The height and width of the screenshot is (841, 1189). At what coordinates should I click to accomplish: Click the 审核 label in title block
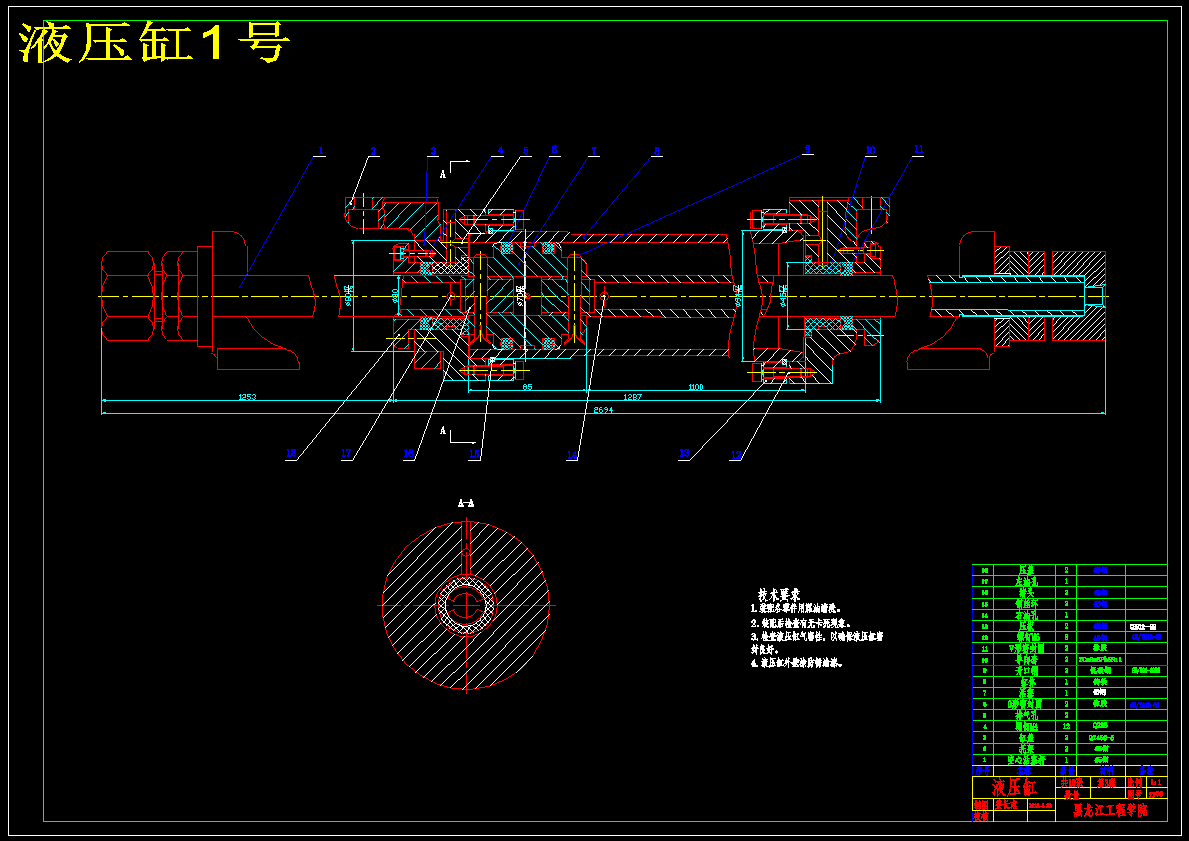click(981, 817)
